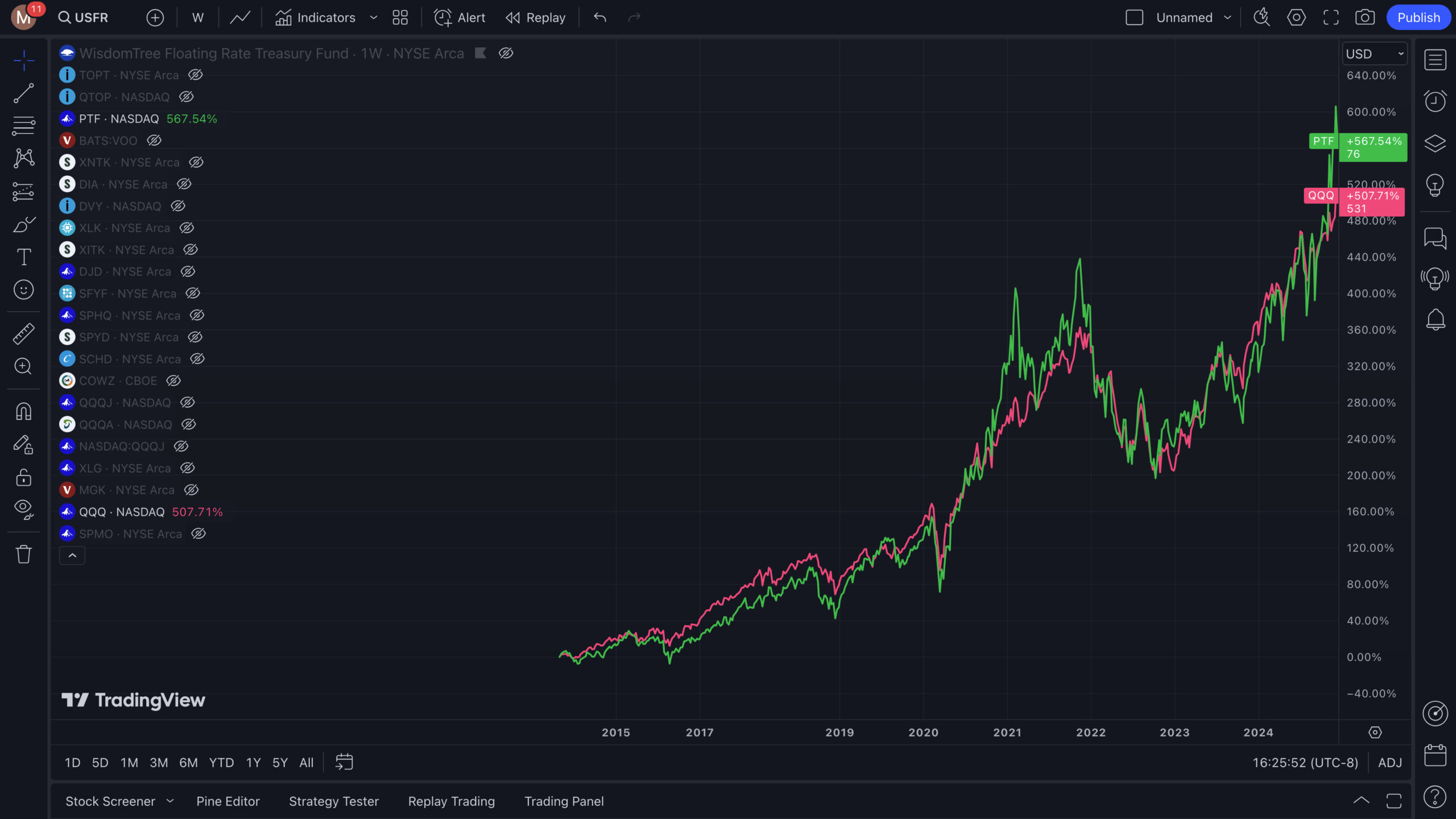Open the compare or add symbol button
The height and width of the screenshot is (819, 1456).
pos(155,18)
